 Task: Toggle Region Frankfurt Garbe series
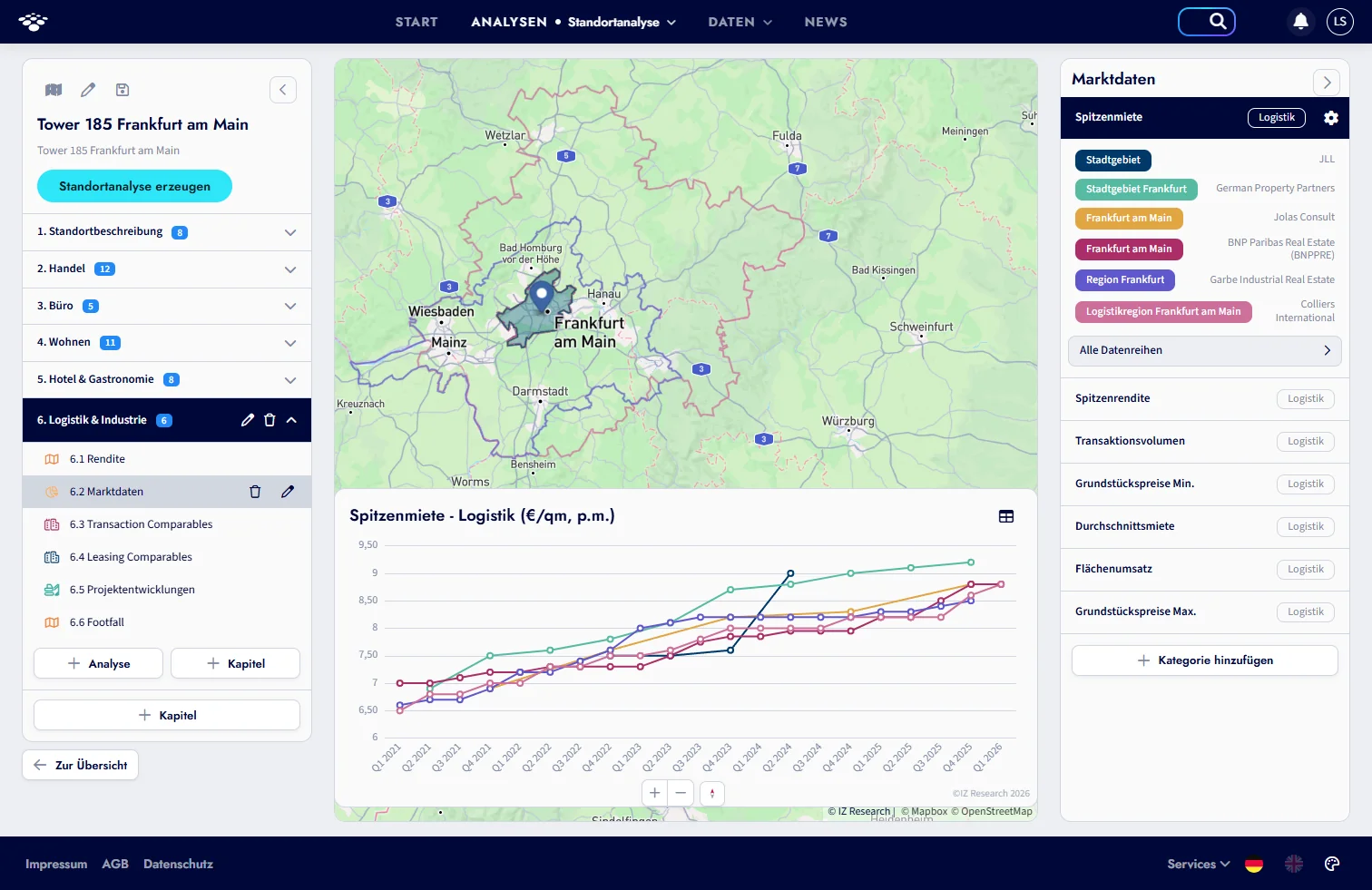1125,279
